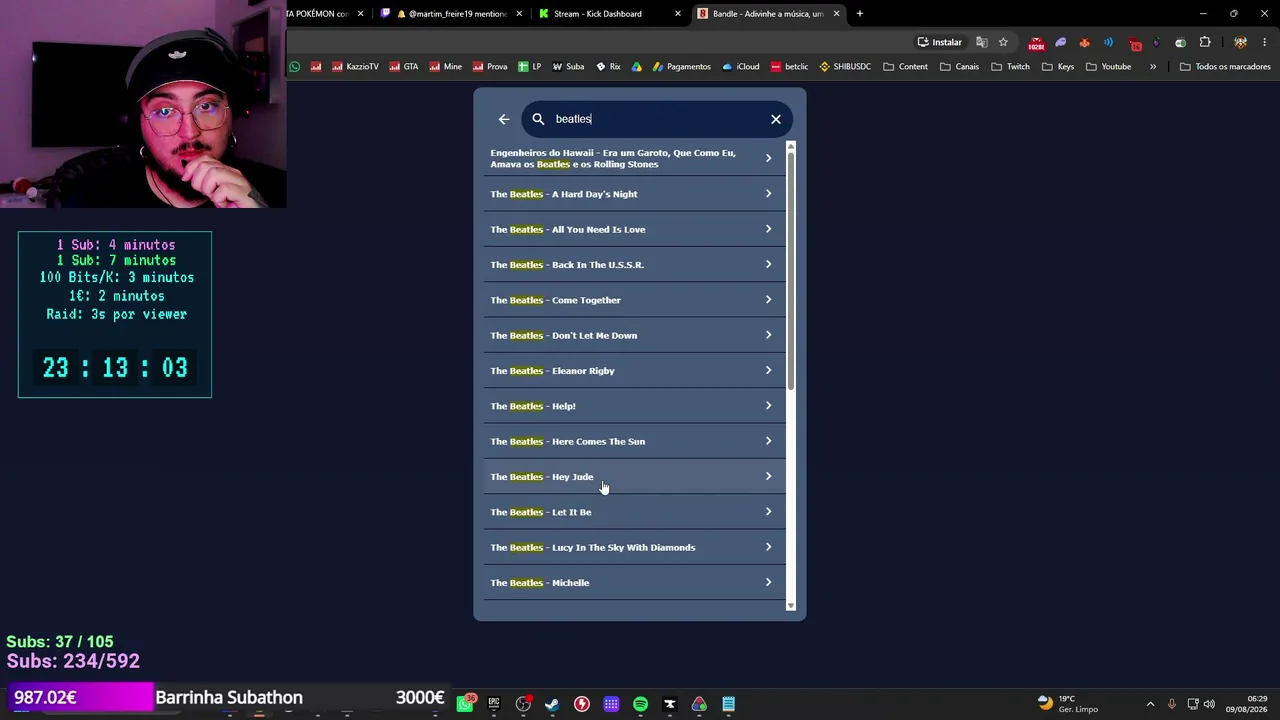This screenshot has height=720, width=1280.
Task: Open the betclic bookmark
Action: [x=789, y=67]
